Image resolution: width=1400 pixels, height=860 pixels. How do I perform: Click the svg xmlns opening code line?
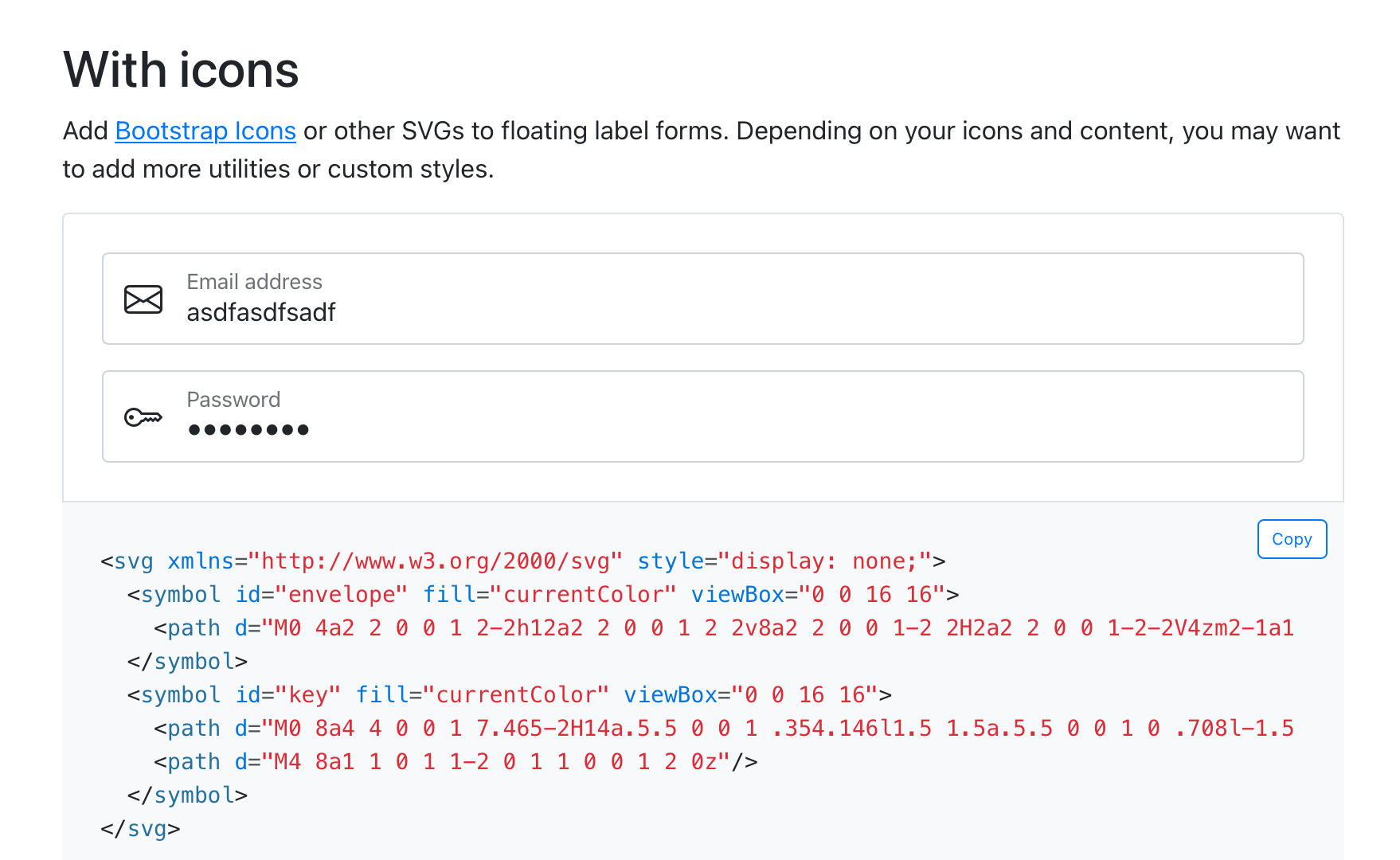(522, 561)
